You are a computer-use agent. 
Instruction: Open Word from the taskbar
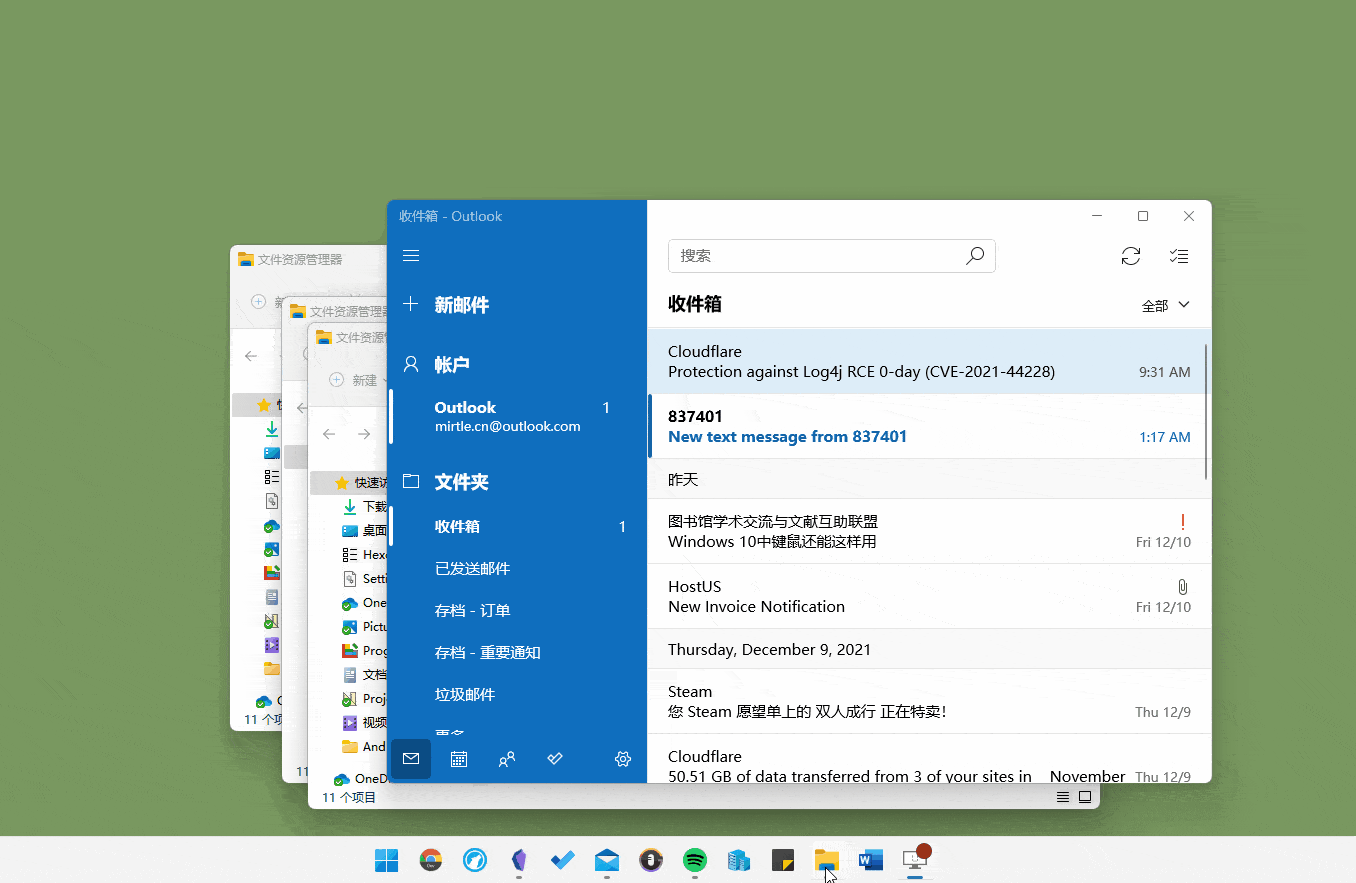coord(871,860)
